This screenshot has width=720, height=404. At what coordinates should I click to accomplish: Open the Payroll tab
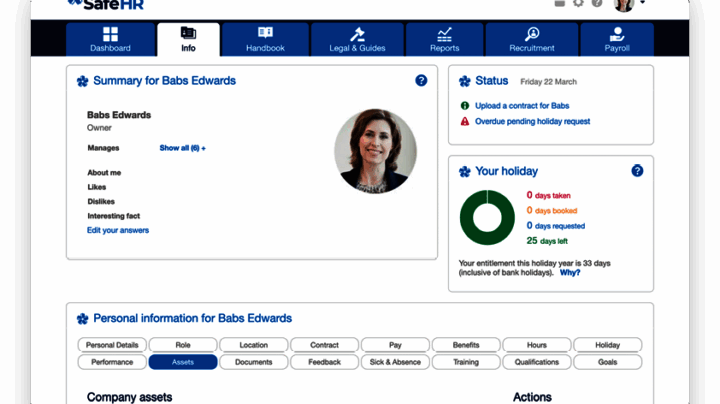617,39
